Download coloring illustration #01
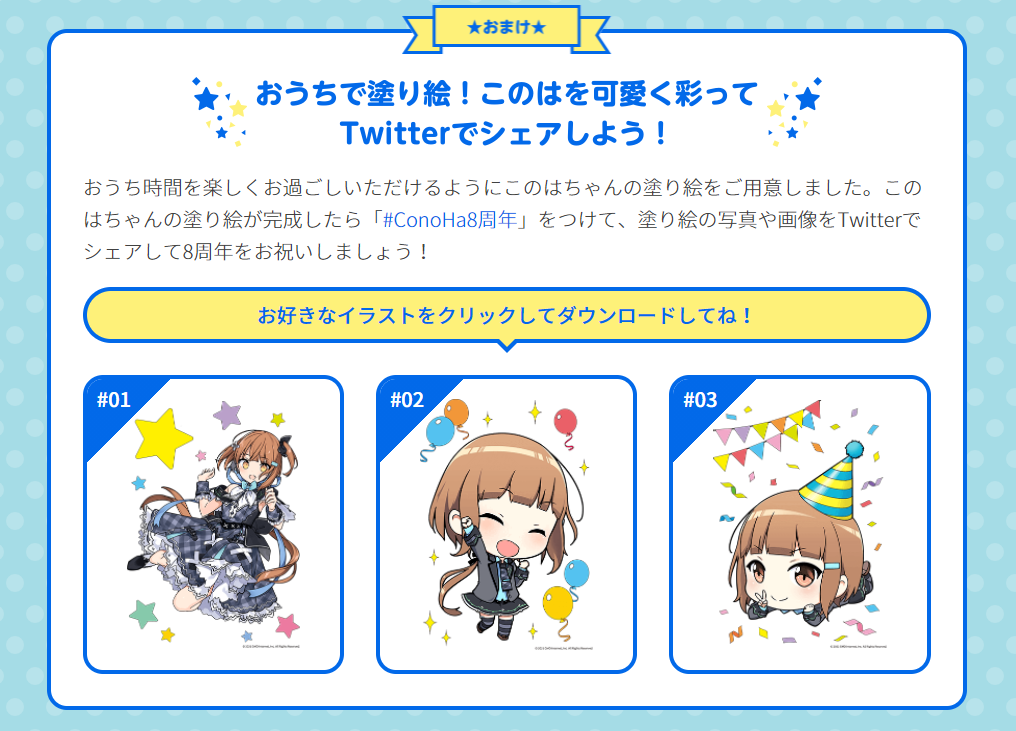 tap(213, 524)
